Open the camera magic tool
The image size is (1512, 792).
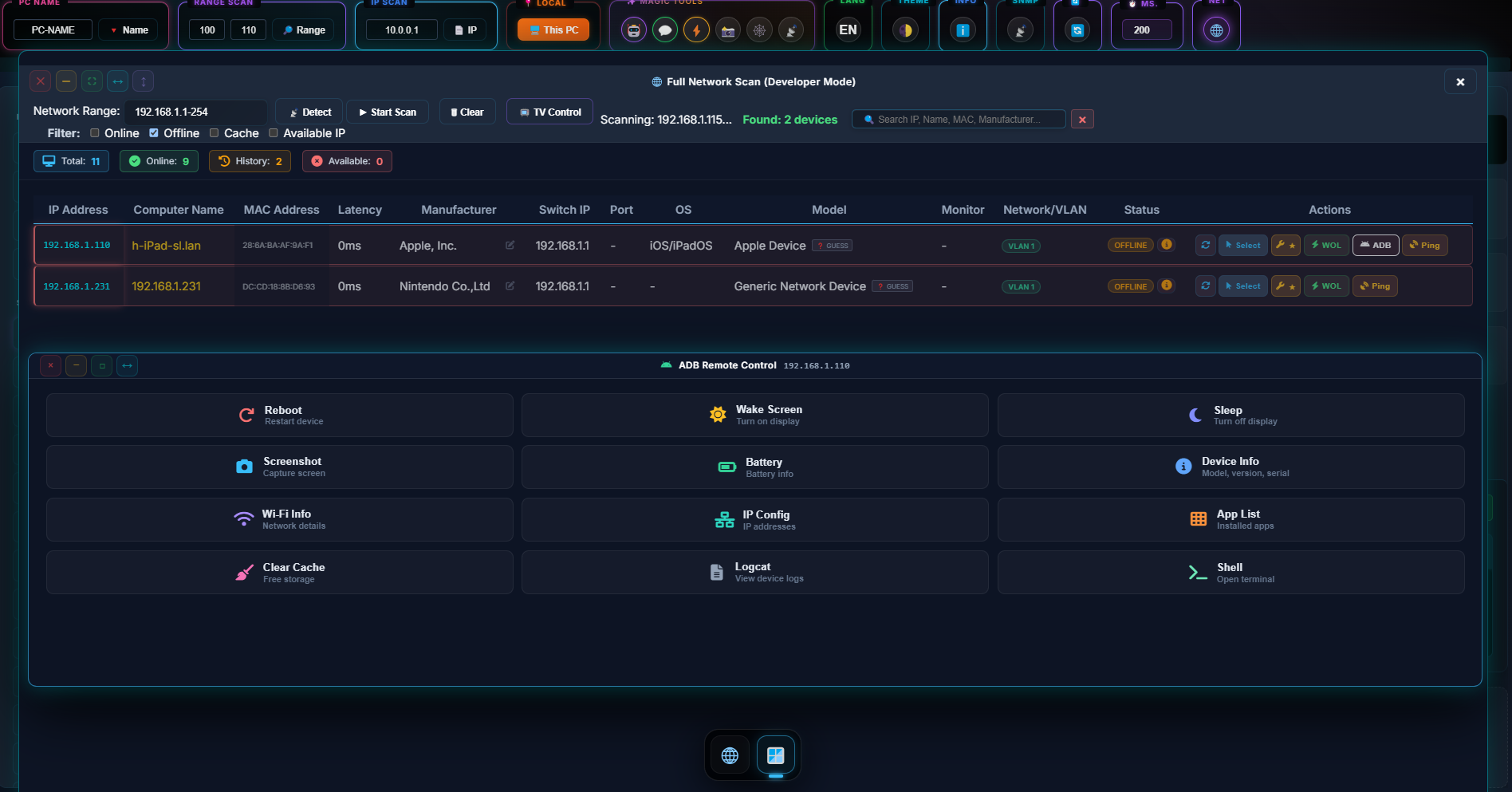coord(728,30)
